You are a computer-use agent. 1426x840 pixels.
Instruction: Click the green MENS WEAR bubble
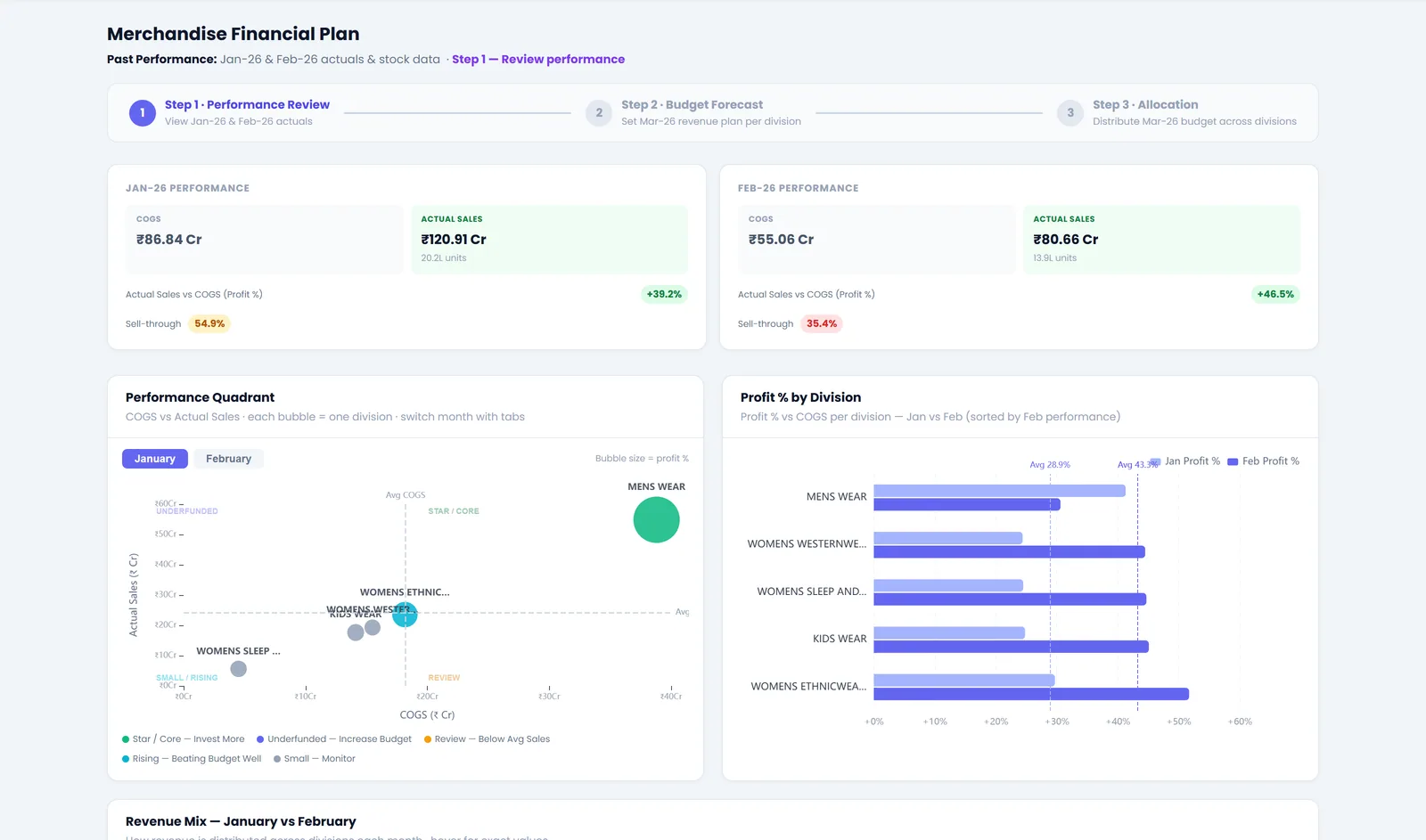657,520
